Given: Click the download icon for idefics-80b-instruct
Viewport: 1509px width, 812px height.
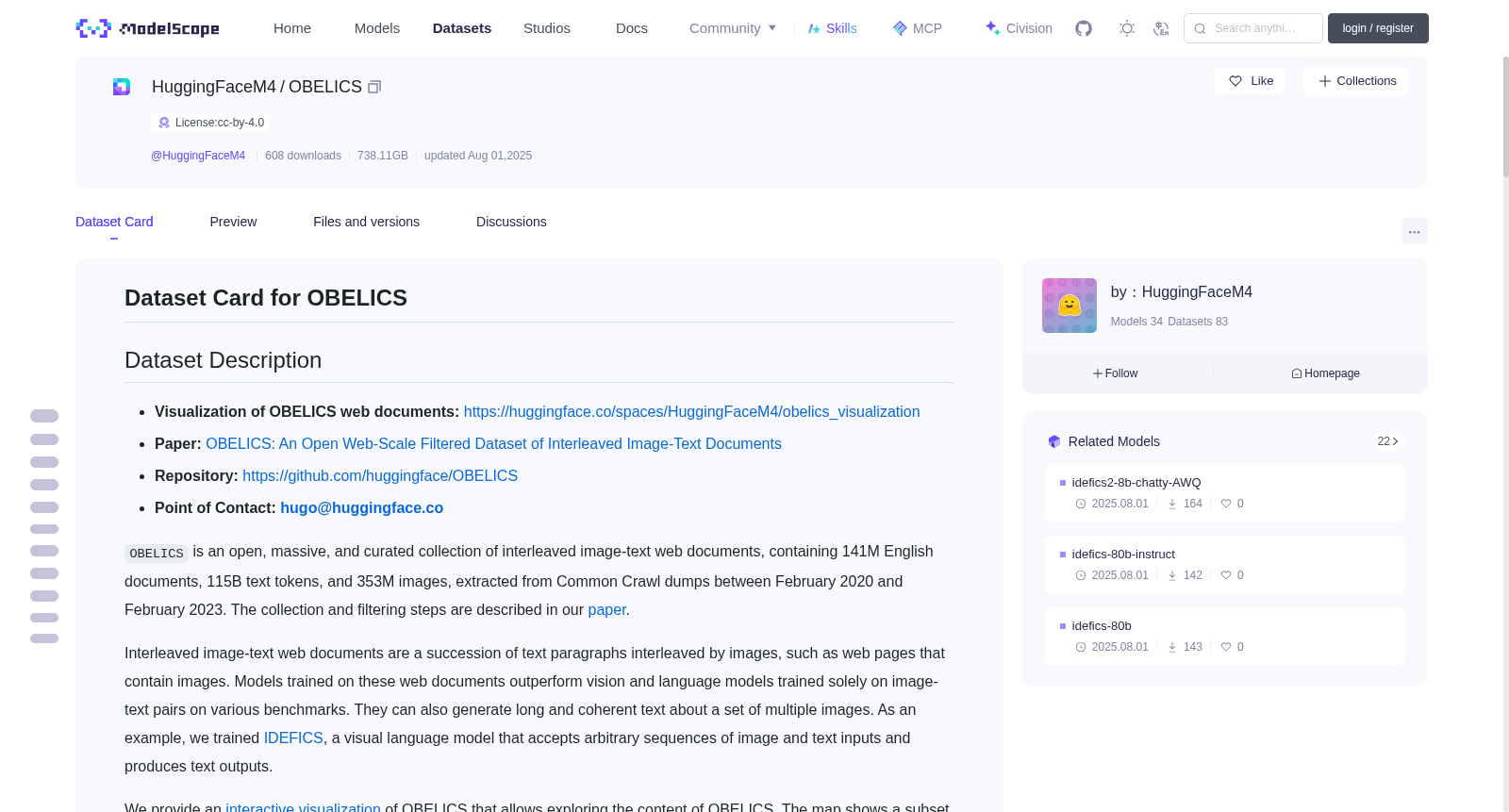Looking at the screenshot, I should 1172,575.
